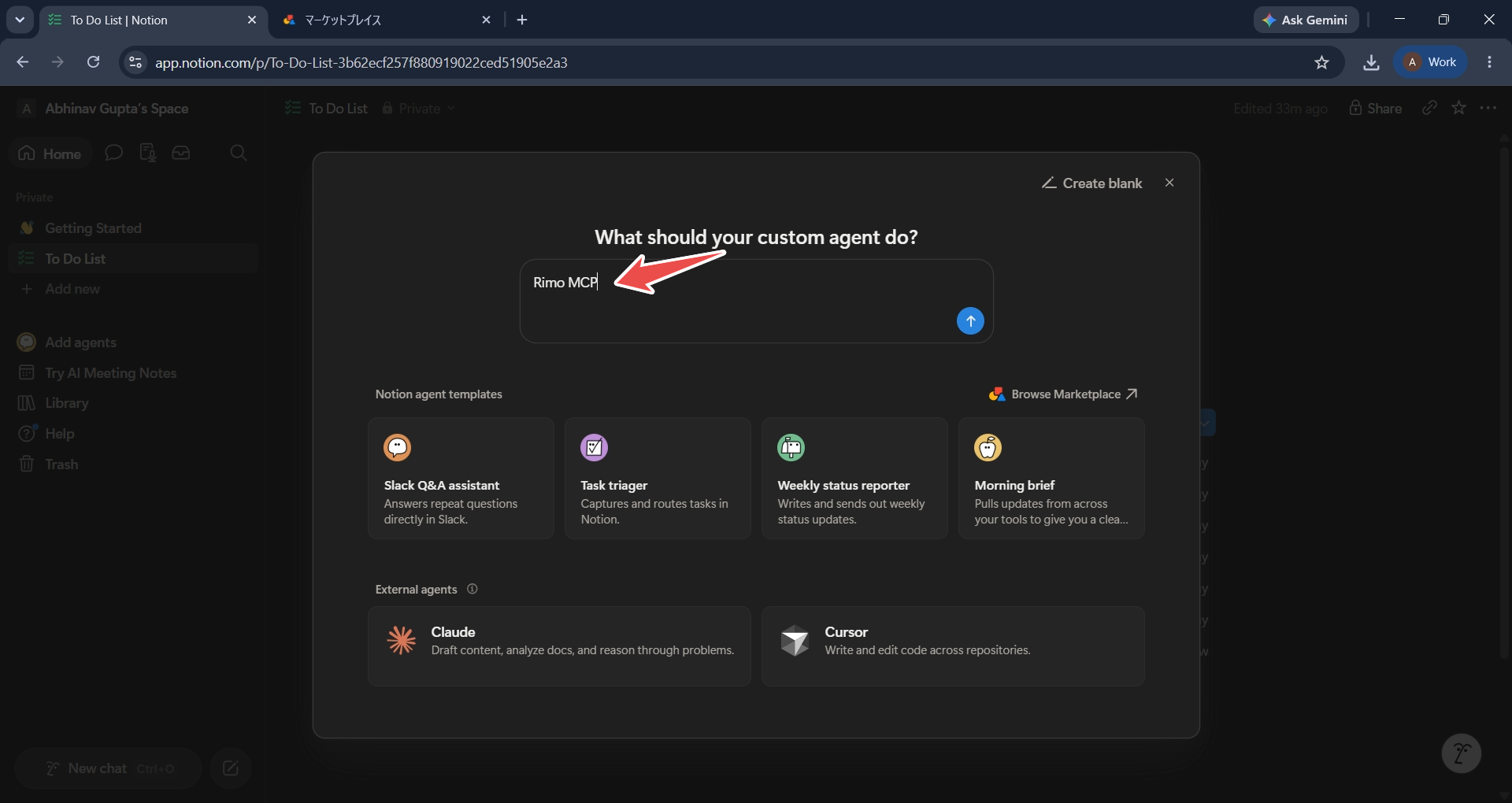
Task: Open the Inbox icon in sidebar
Action: (x=181, y=153)
